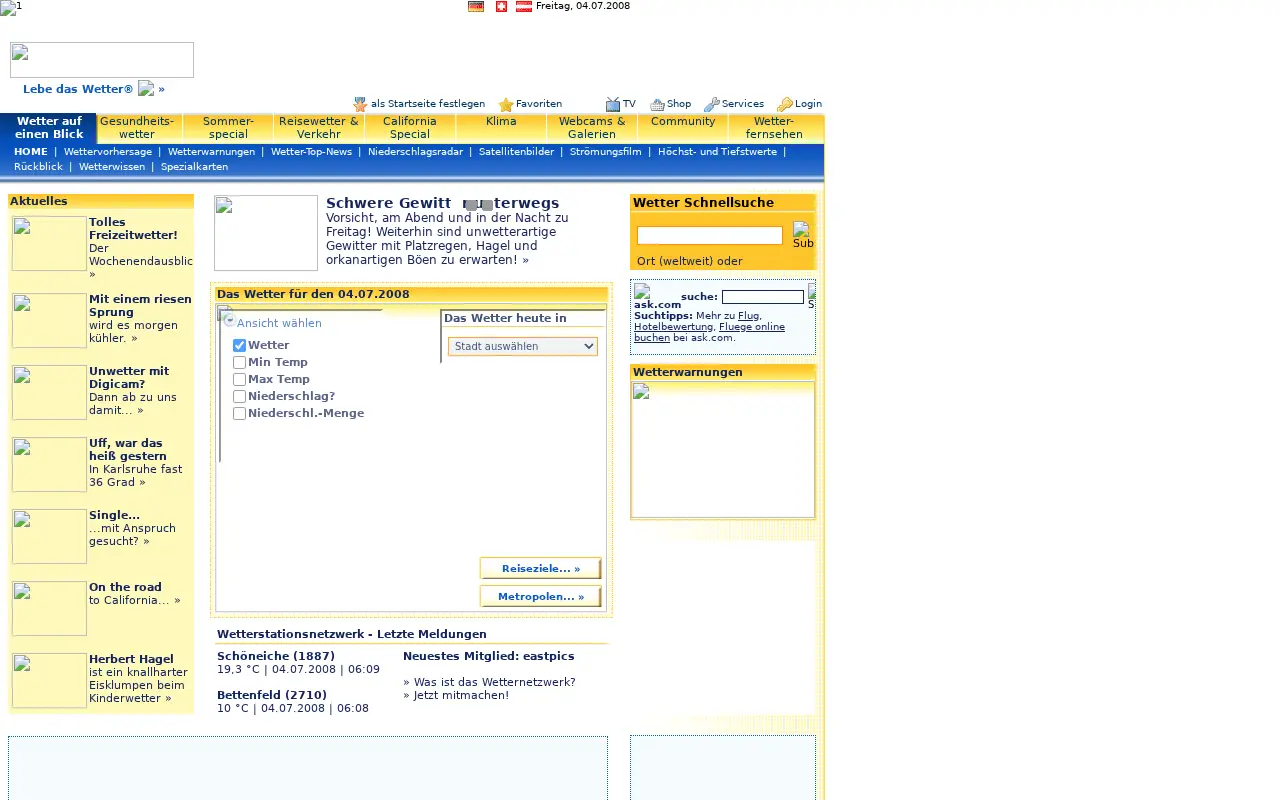Uncheck the Wetter checkbox
This screenshot has width=1280, height=800.
pyautogui.click(x=239, y=345)
